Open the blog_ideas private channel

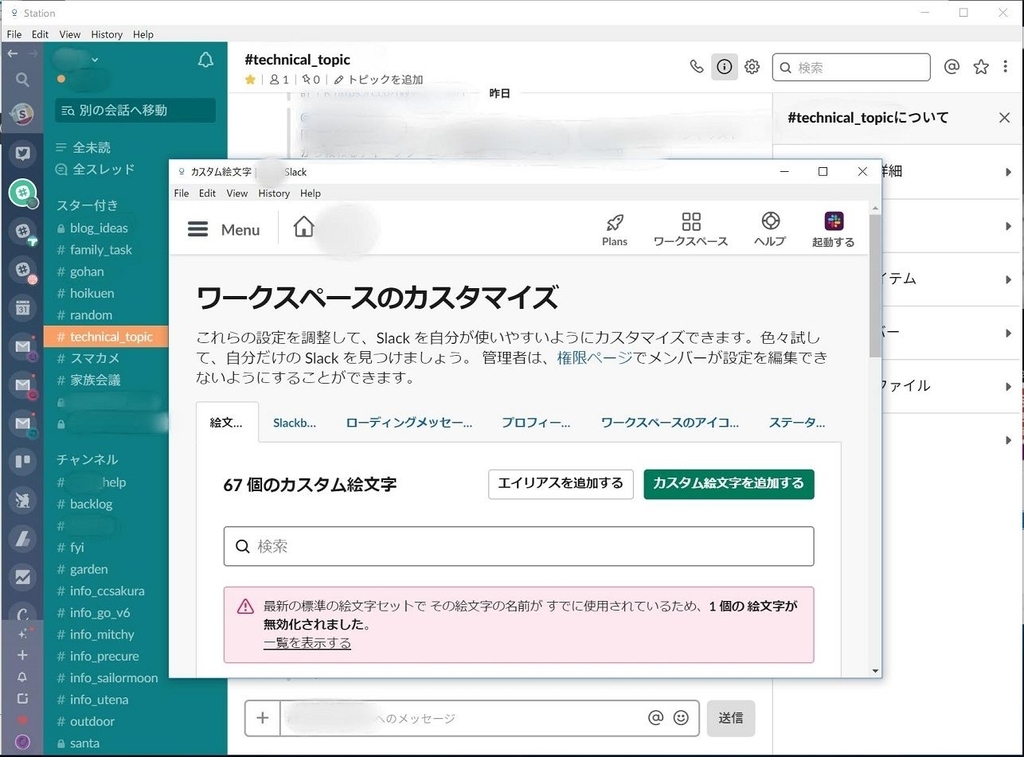tap(92, 228)
